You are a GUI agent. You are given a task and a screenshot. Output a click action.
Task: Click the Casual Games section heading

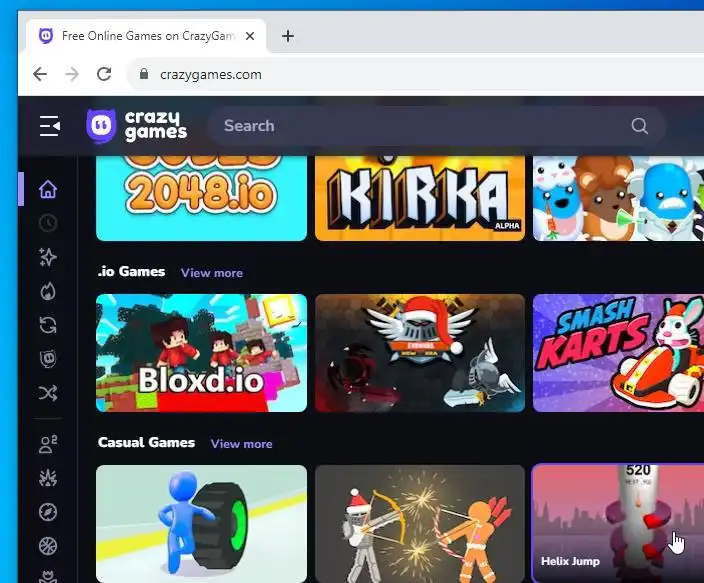[x=146, y=442]
